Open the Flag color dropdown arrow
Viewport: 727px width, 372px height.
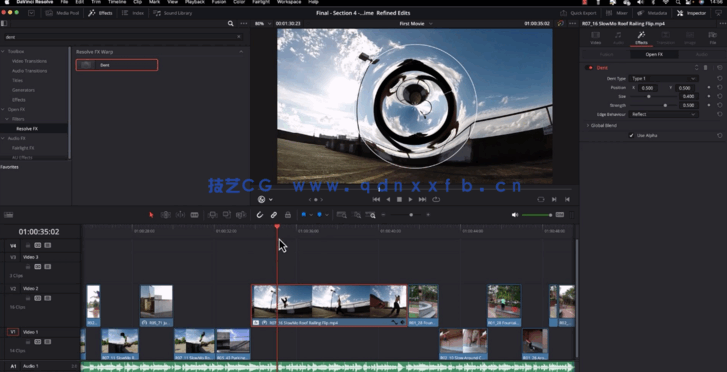click(x=311, y=215)
